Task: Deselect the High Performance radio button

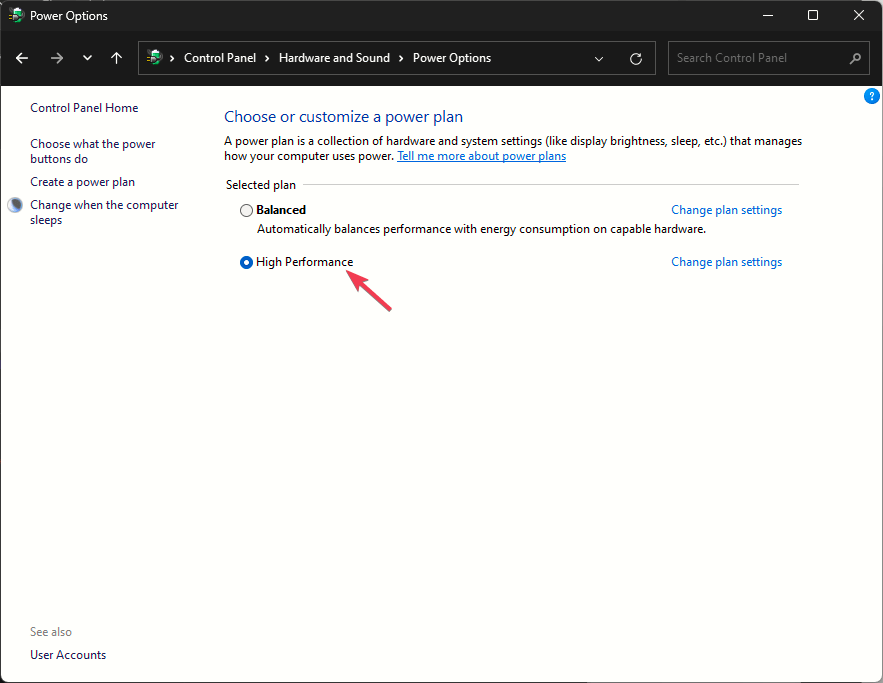Action: point(245,262)
